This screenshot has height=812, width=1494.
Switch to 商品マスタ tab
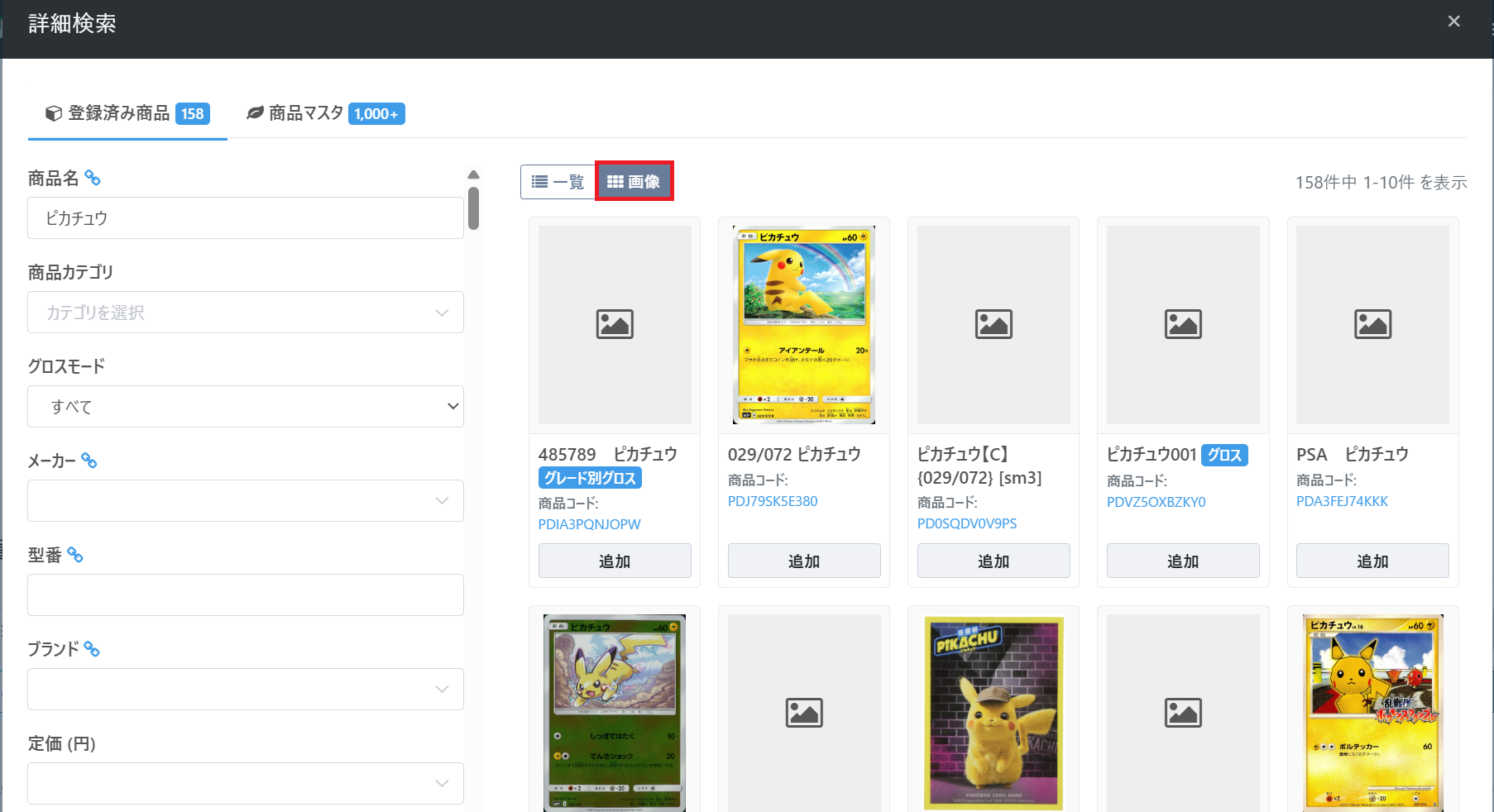point(325,114)
